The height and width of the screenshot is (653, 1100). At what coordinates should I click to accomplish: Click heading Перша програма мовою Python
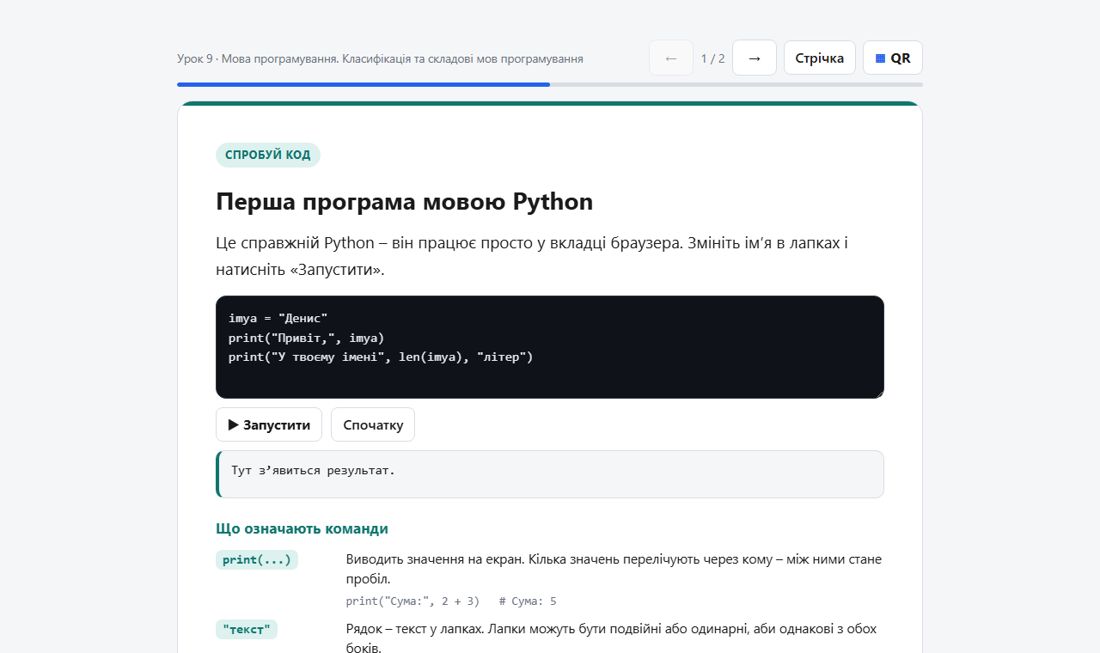pyautogui.click(x=404, y=202)
